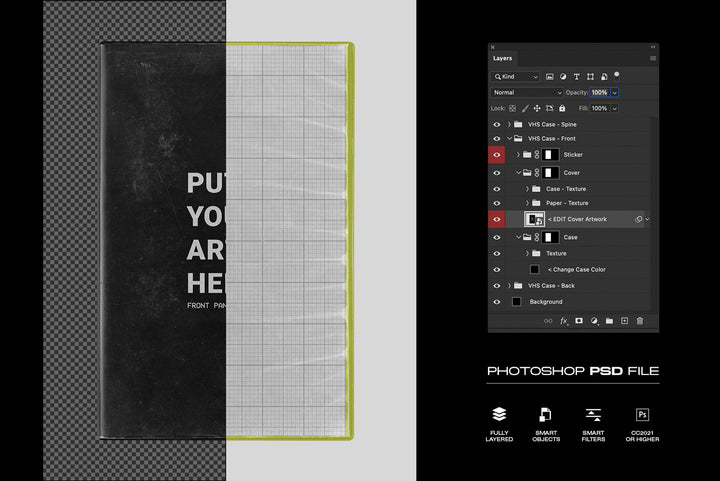Create new adjustment layer icon
The height and width of the screenshot is (481, 720).
(x=594, y=321)
